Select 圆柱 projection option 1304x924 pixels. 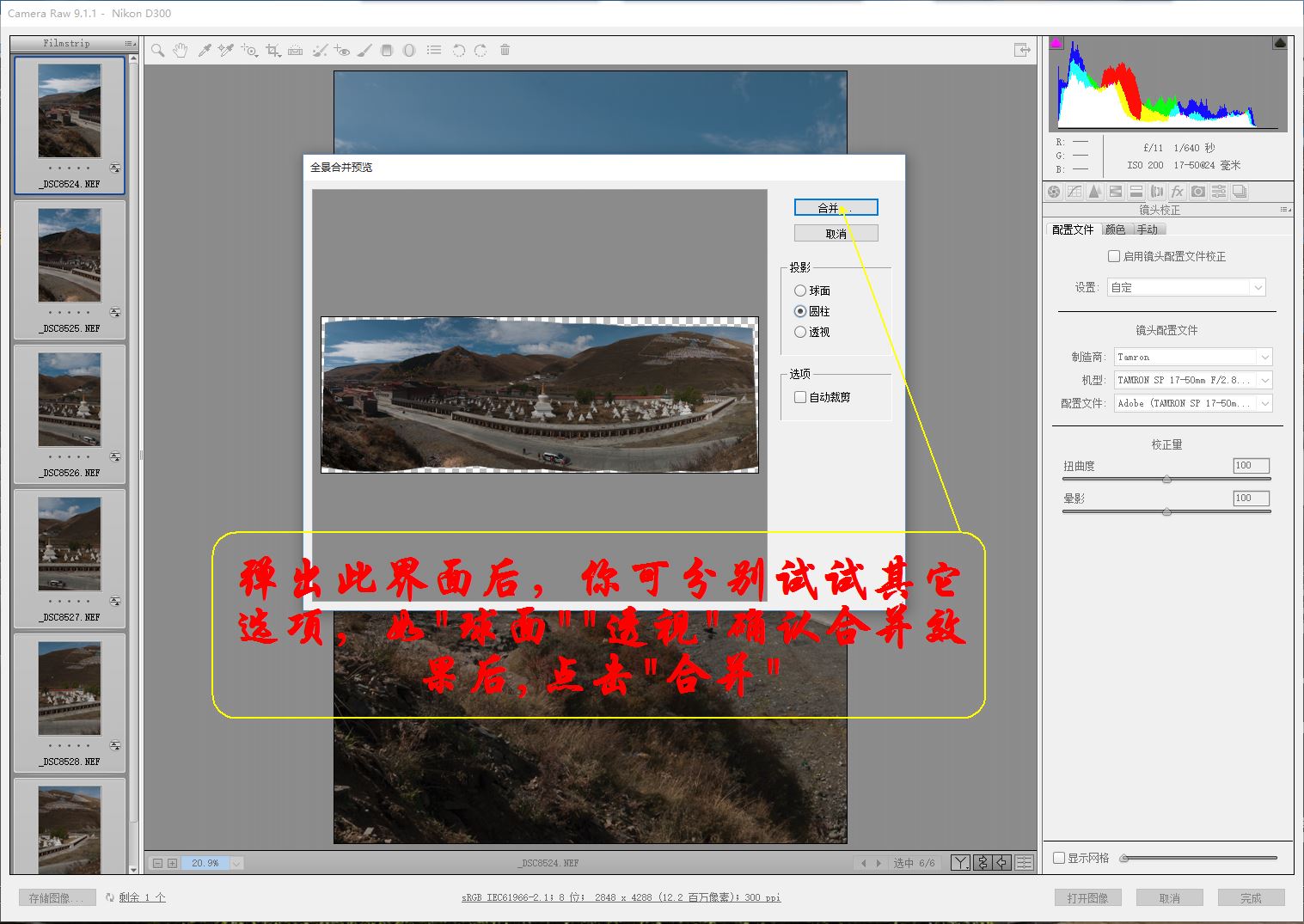[x=812, y=311]
